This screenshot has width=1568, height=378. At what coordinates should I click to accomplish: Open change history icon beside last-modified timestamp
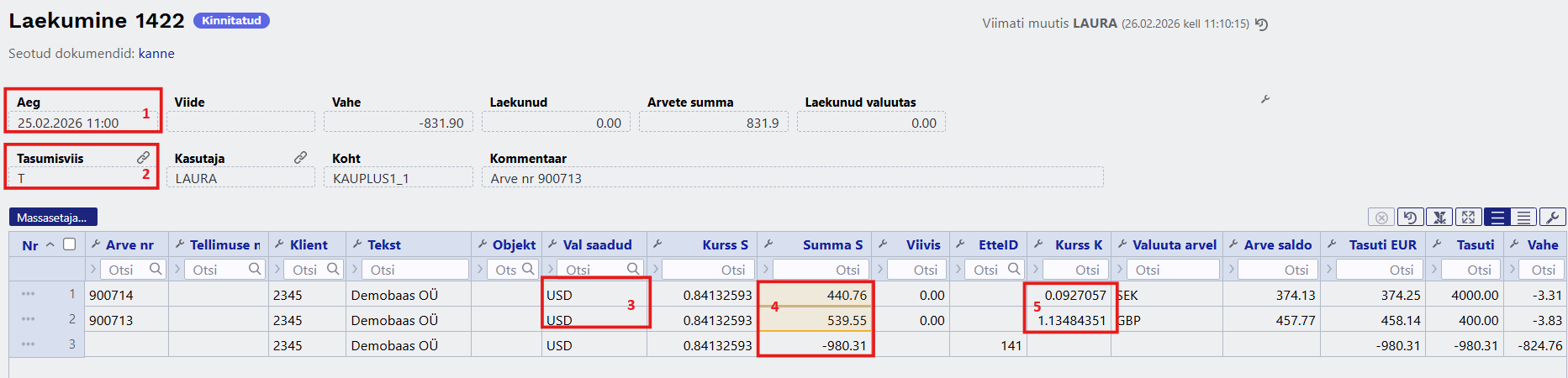[1261, 24]
